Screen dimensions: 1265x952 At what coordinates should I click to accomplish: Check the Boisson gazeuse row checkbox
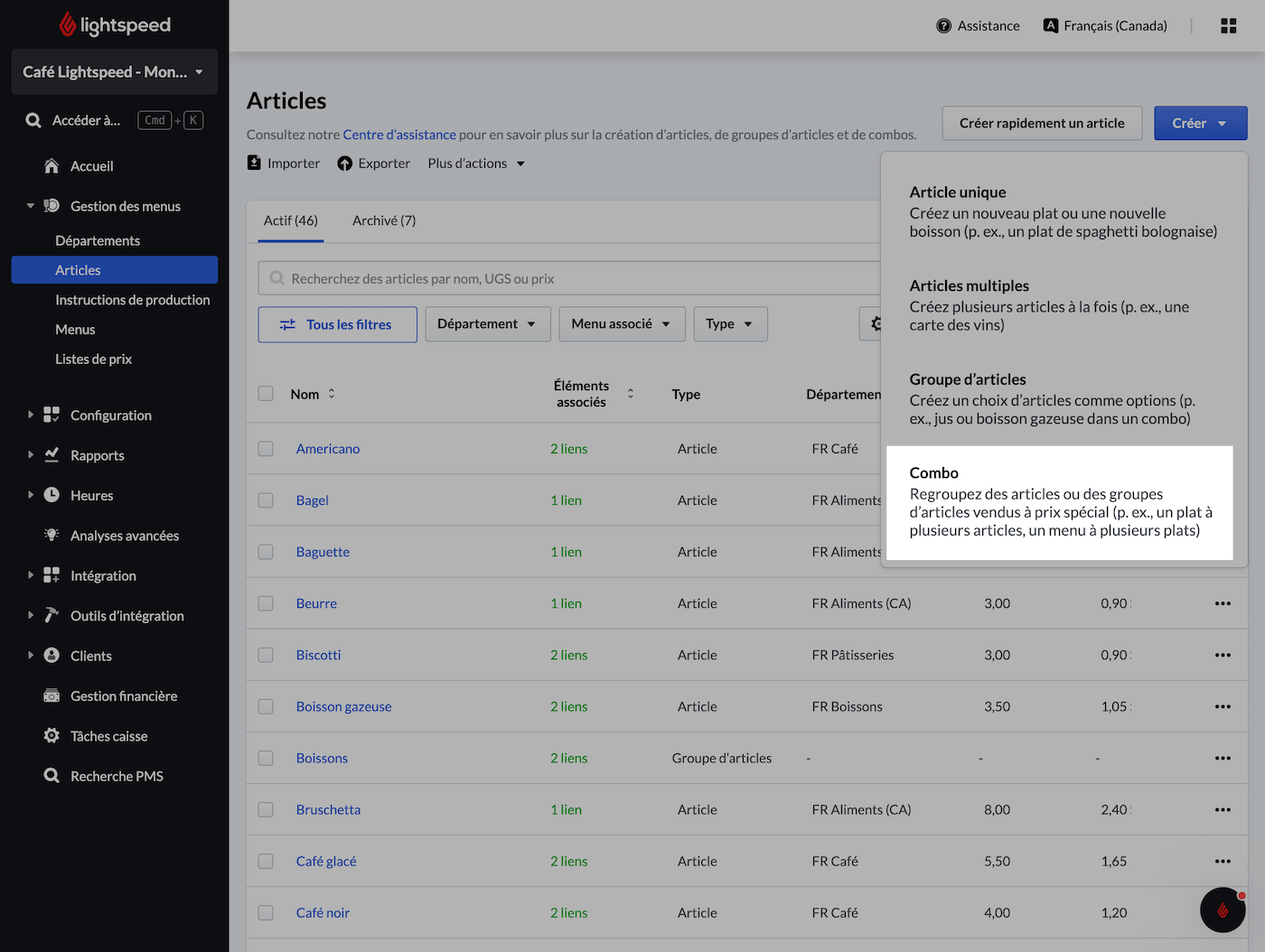(266, 706)
